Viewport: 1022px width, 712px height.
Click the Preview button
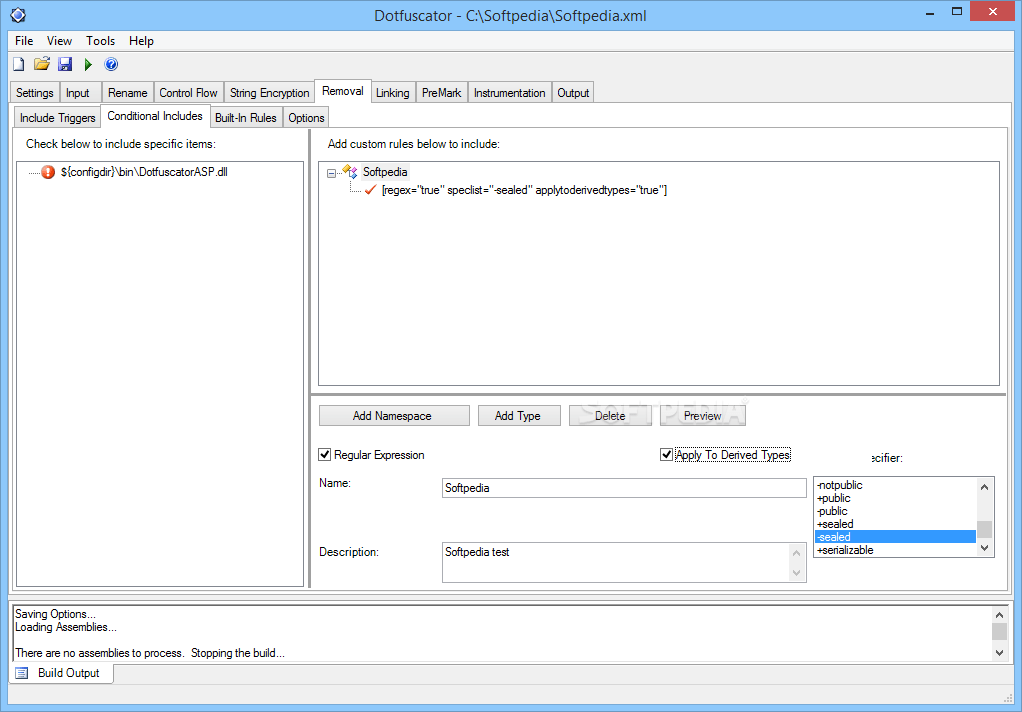(x=702, y=415)
